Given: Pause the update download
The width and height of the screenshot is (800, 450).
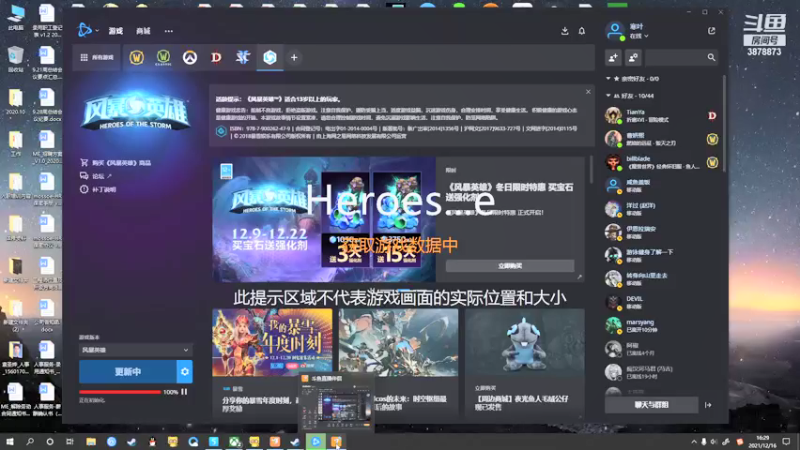Looking at the screenshot, I should (184, 392).
